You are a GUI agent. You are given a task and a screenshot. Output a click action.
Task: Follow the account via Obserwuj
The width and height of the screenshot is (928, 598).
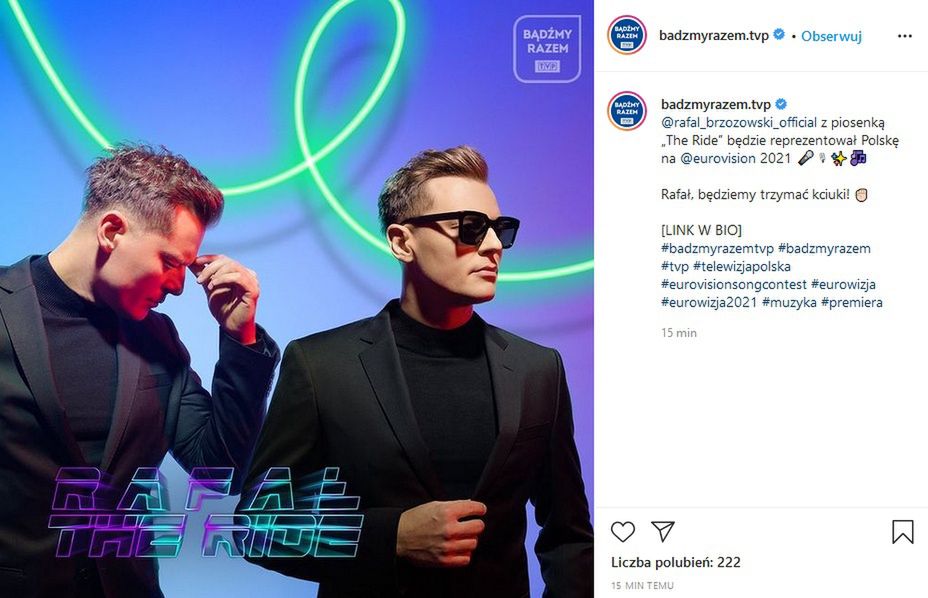point(831,36)
